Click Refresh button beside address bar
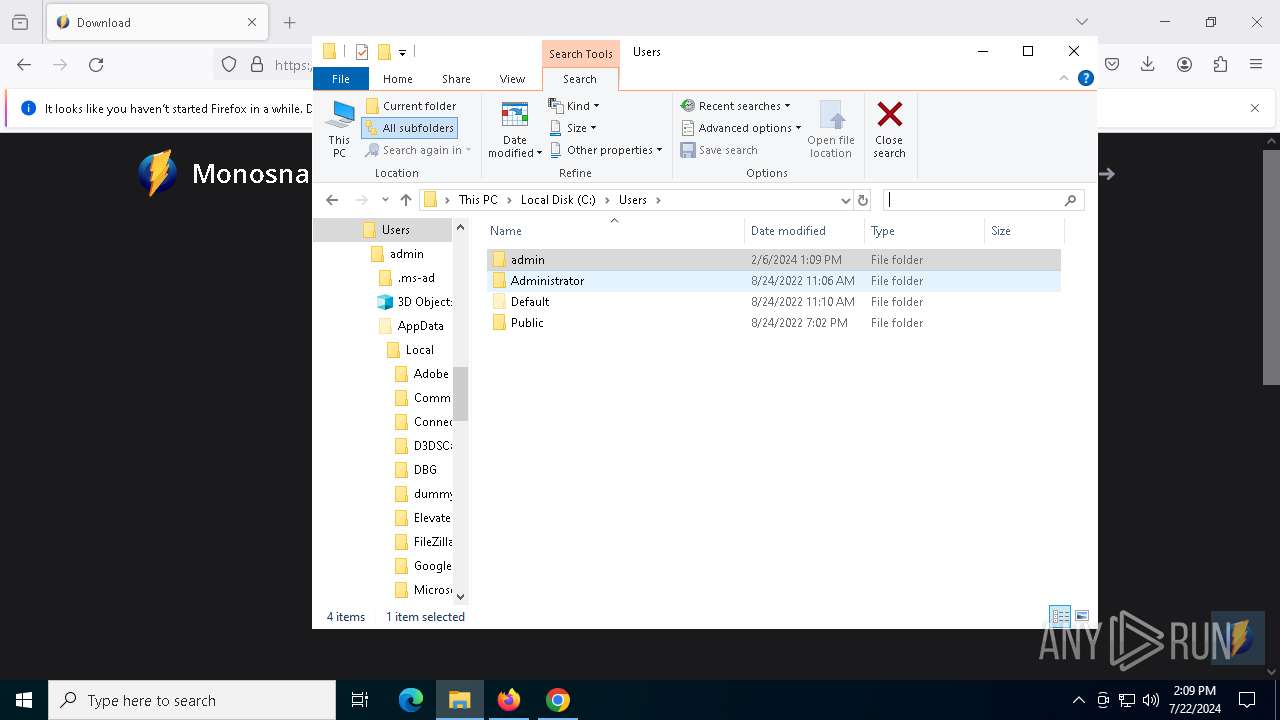The height and width of the screenshot is (720, 1280). pos(863,200)
